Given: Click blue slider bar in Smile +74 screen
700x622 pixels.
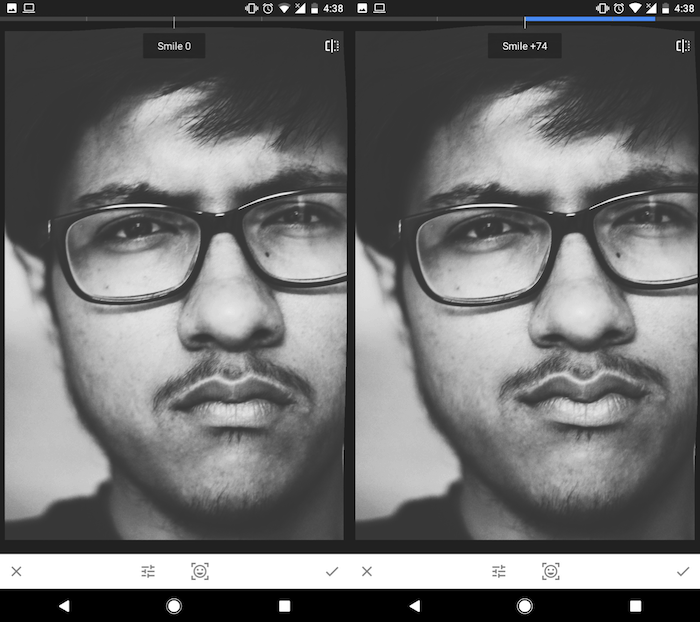Looking at the screenshot, I should coord(590,19).
